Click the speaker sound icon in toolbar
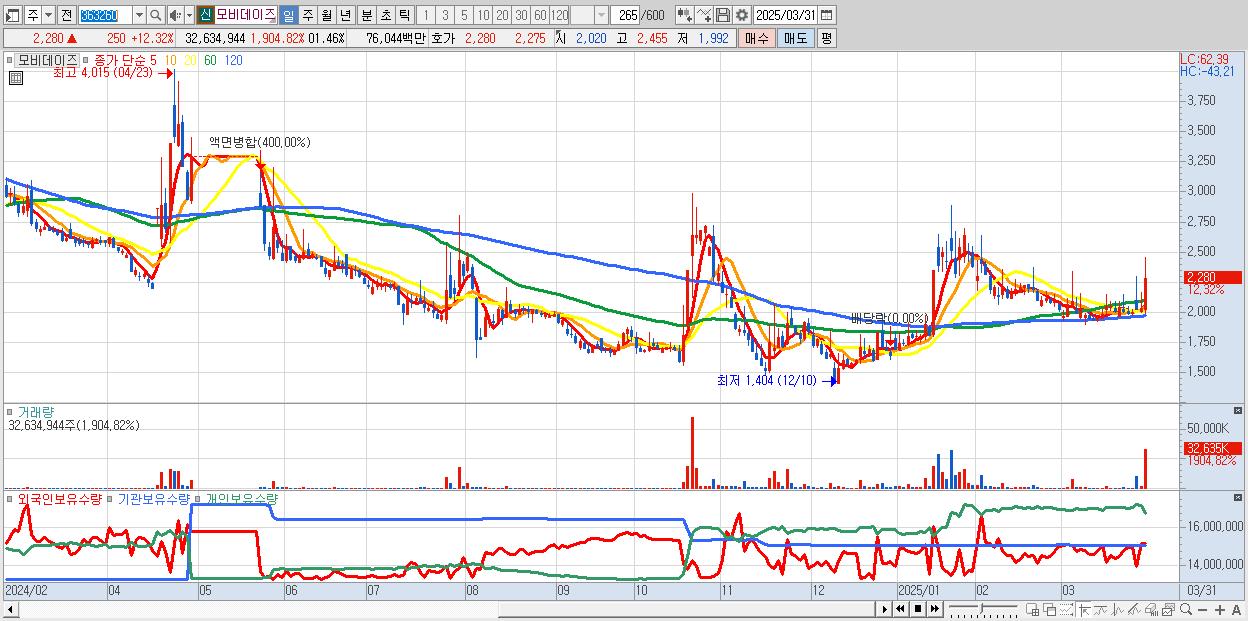Viewport: 1248px width, 621px height. pos(175,15)
